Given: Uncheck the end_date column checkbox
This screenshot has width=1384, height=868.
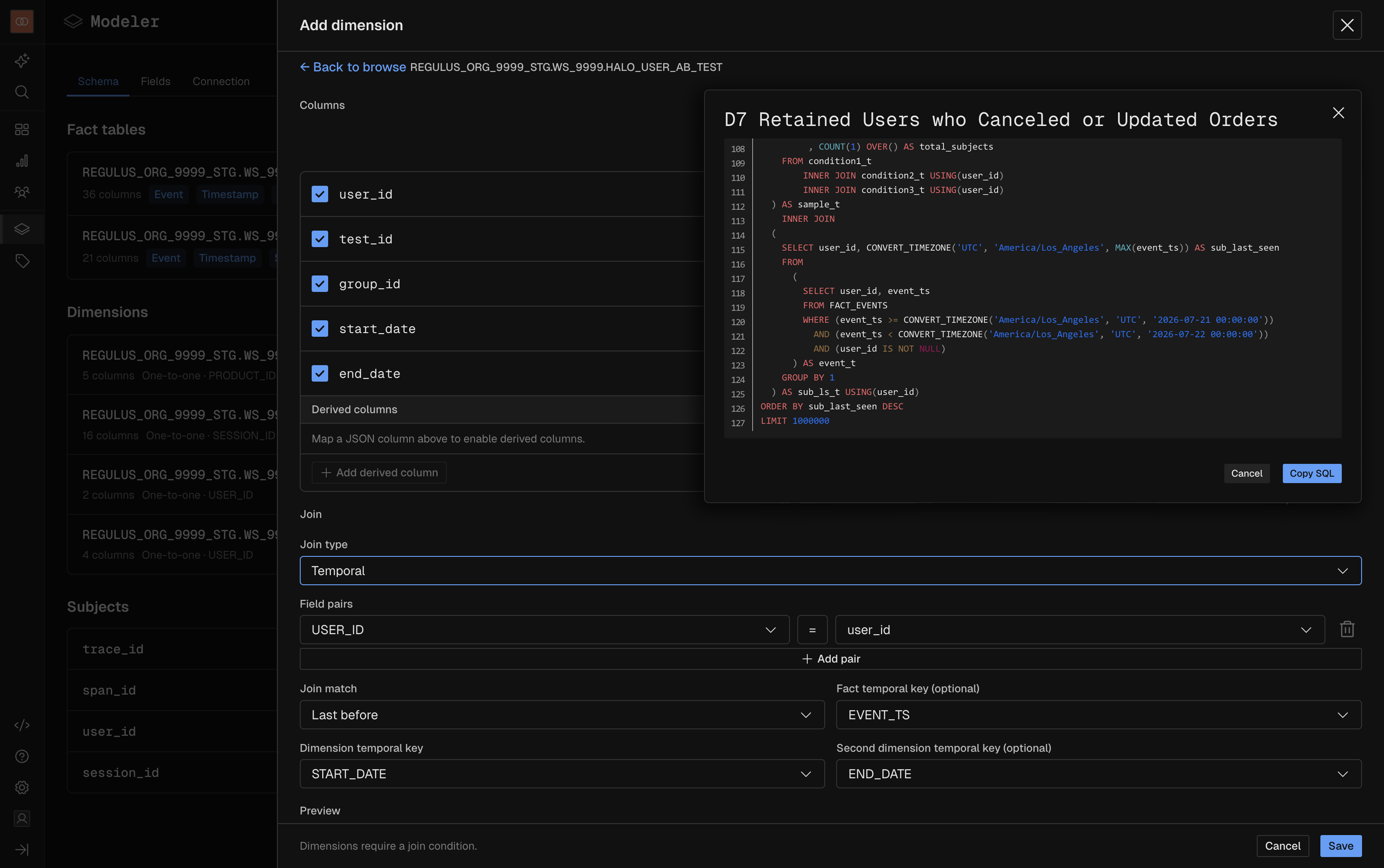Looking at the screenshot, I should click(320, 373).
